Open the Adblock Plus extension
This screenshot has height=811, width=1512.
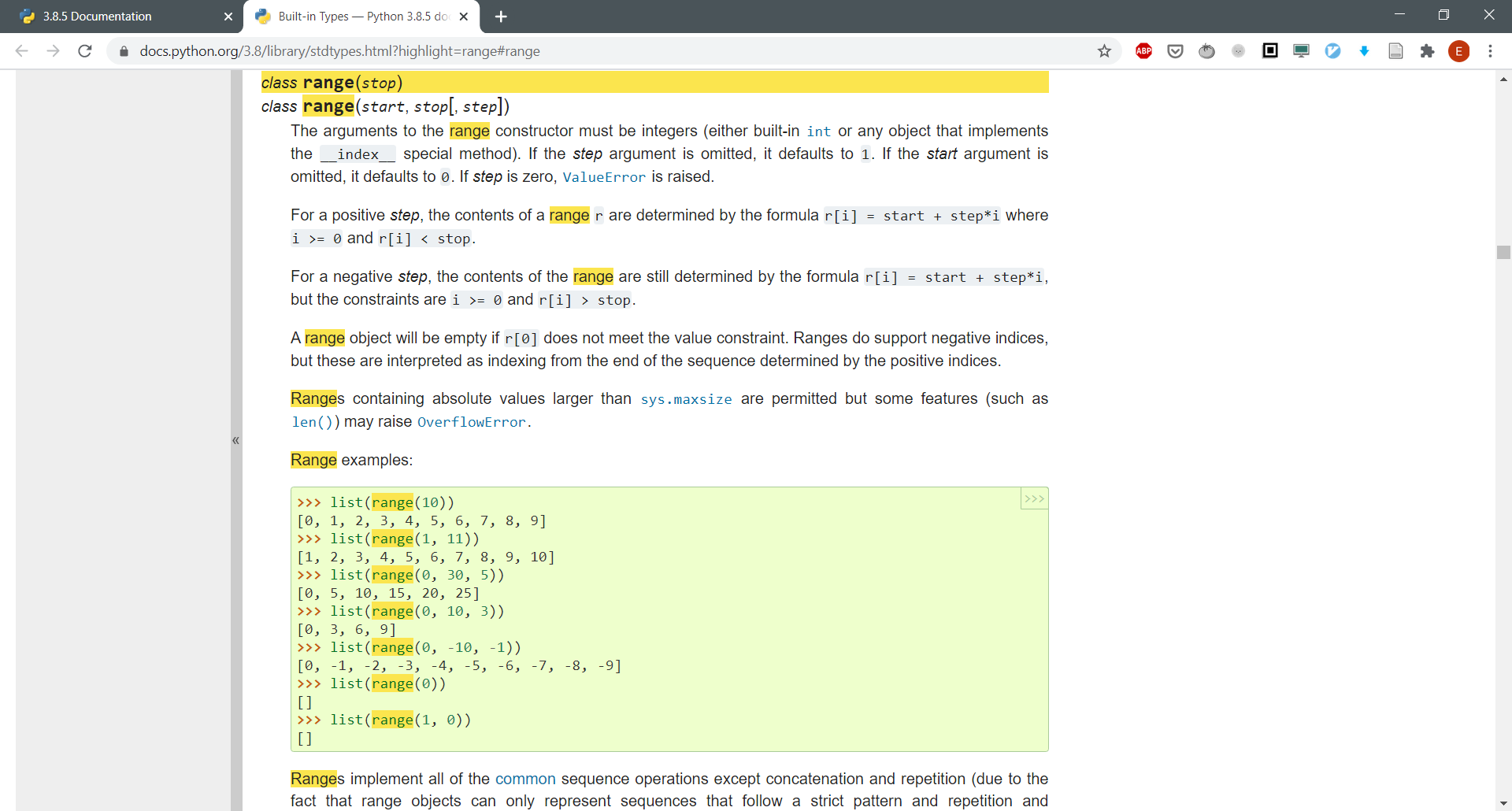1143,51
